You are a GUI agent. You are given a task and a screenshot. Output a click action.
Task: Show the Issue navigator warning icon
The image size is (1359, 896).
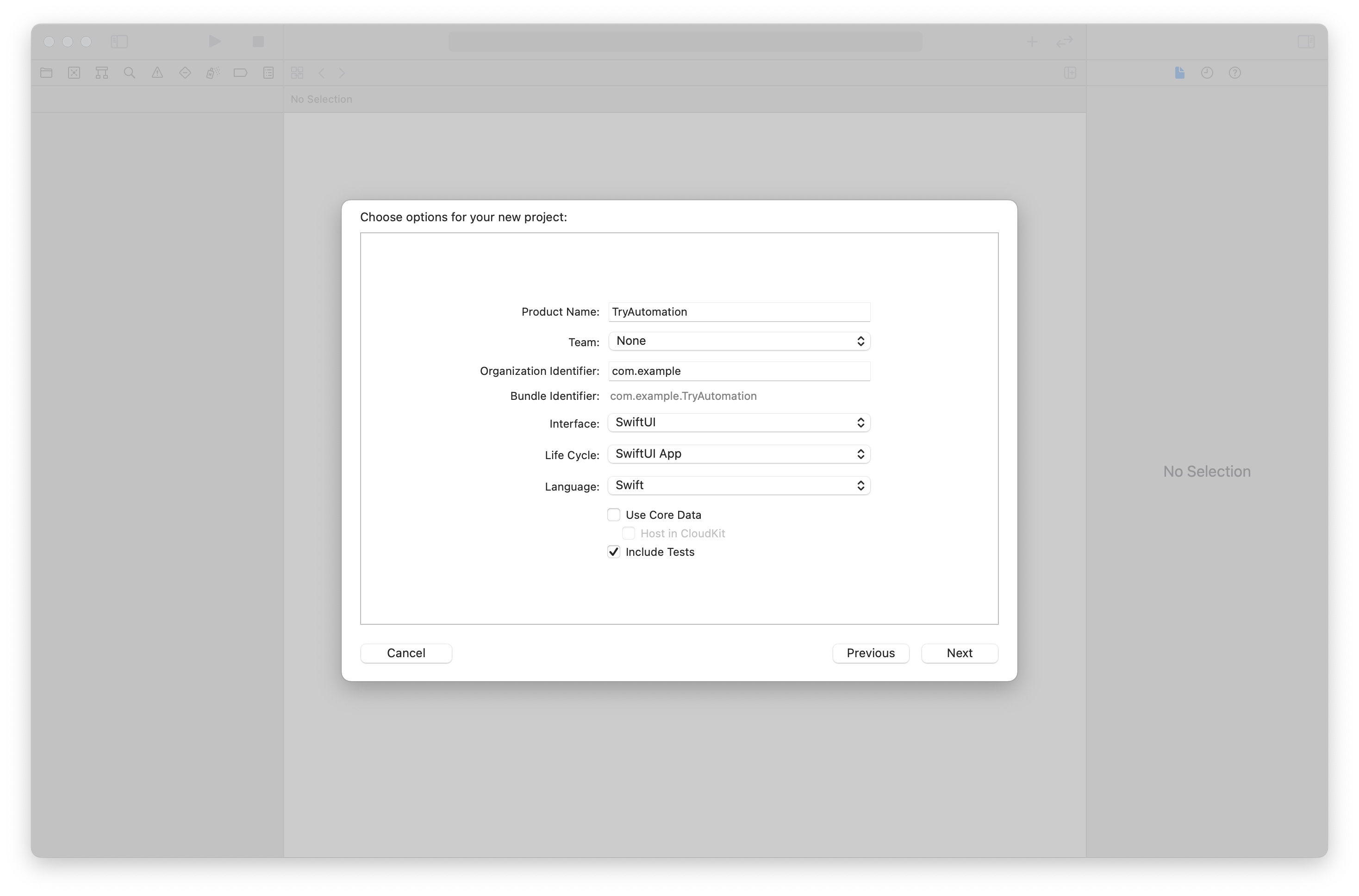(157, 73)
